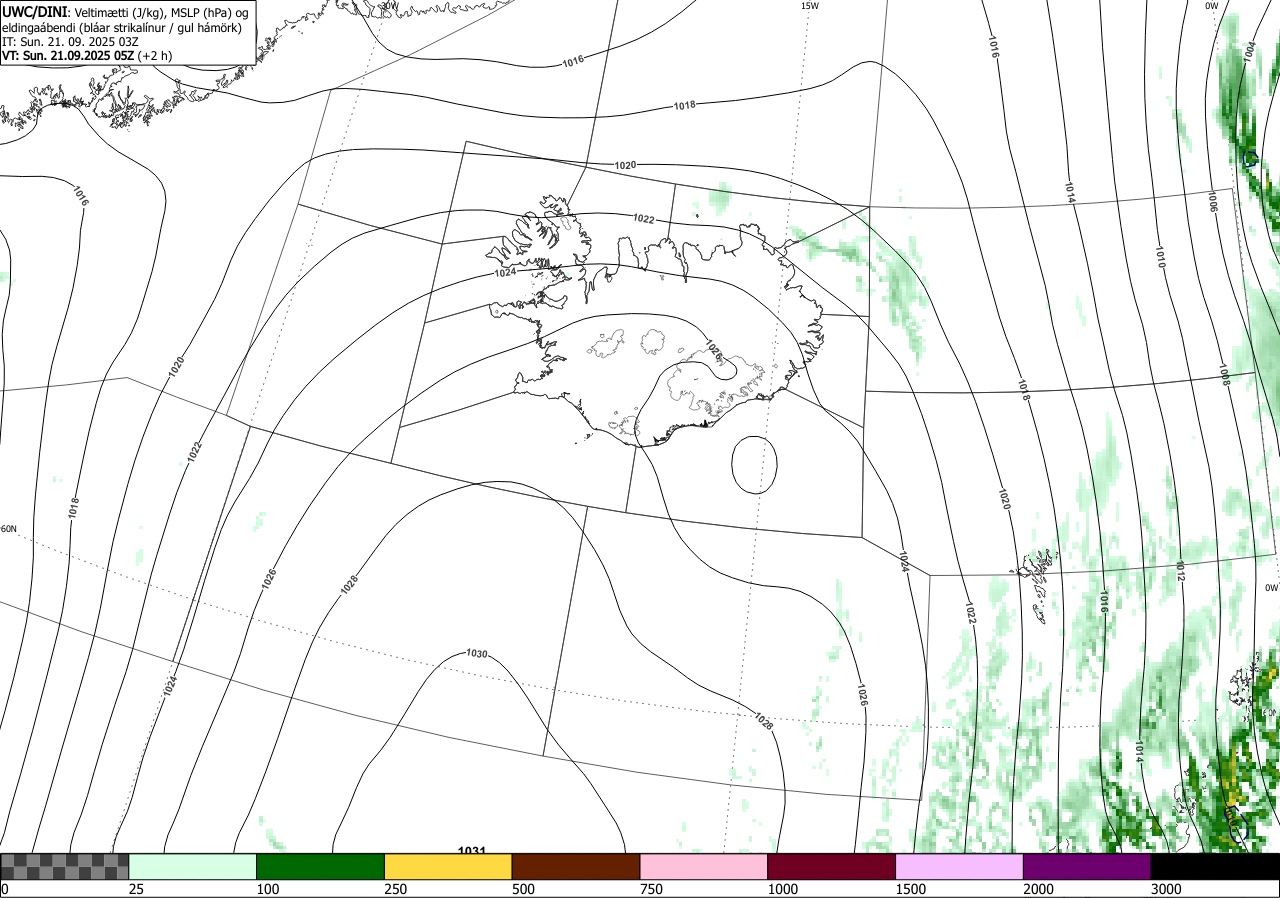Pick the pink 750–1000 legend swatch

(x=704, y=866)
